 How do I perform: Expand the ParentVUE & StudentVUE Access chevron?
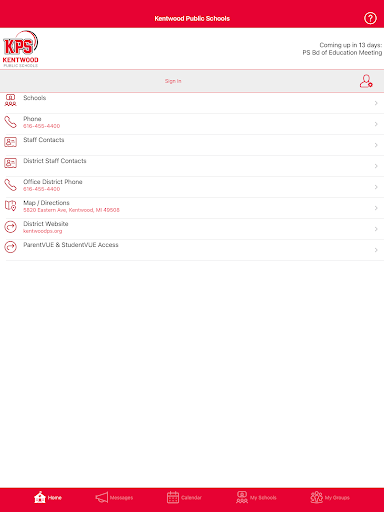pos(376,250)
